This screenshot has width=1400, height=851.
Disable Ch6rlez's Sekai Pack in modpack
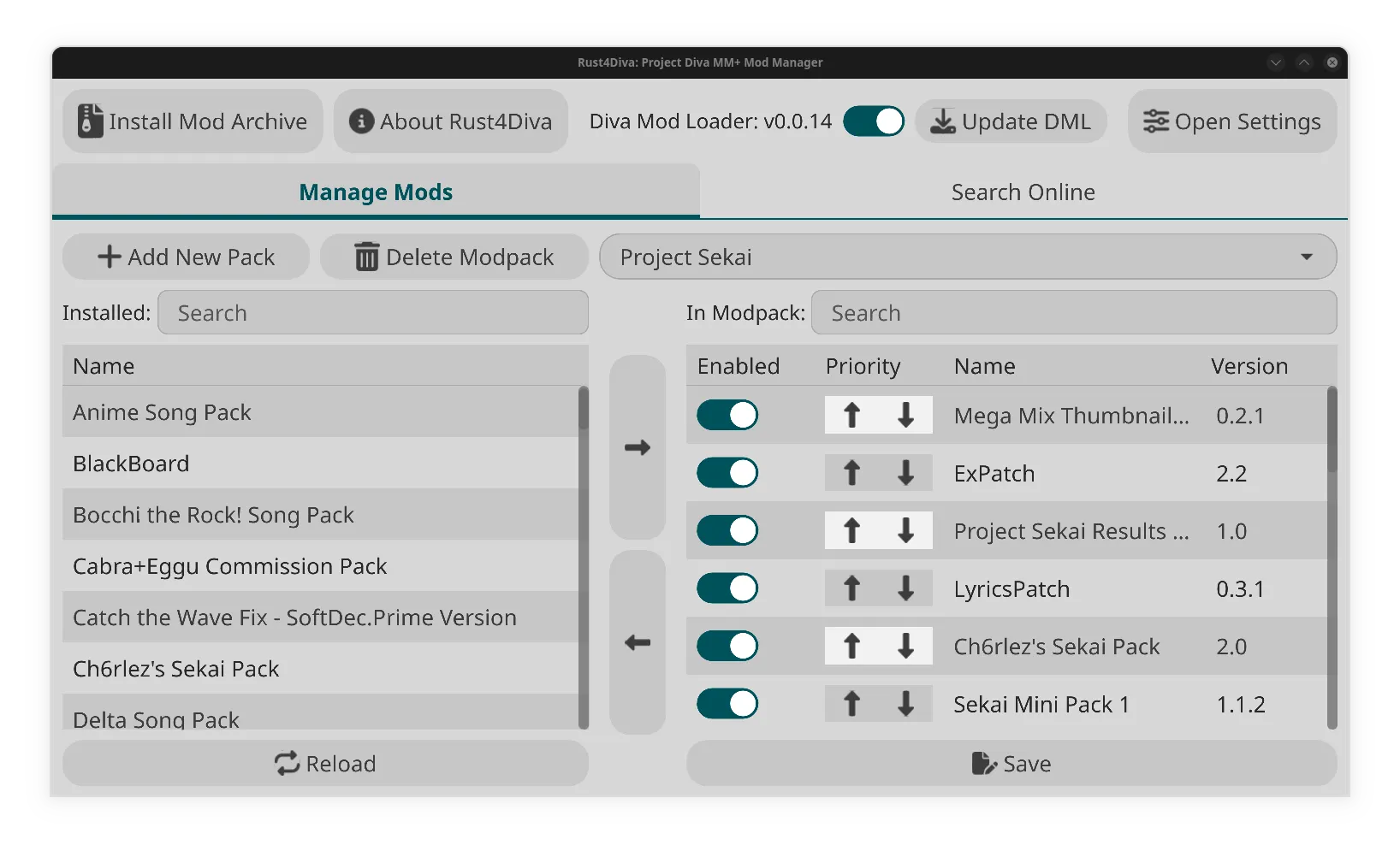(727, 647)
